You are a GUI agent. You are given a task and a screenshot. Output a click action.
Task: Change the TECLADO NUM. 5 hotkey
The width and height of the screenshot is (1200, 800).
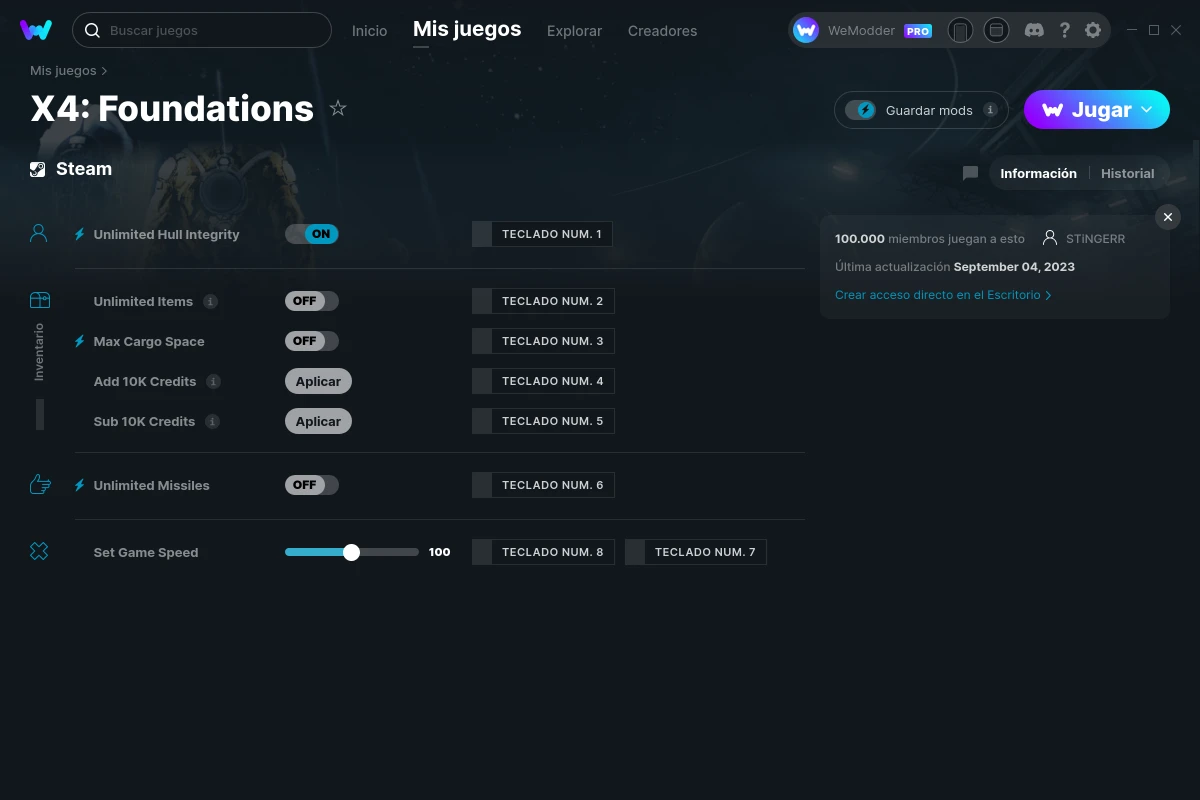tap(543, 421)
